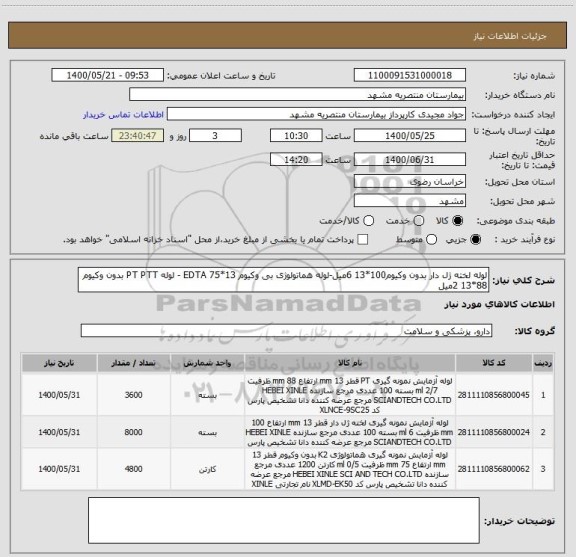
Task: Click the کد کالا column header
Action: (494, 363)
